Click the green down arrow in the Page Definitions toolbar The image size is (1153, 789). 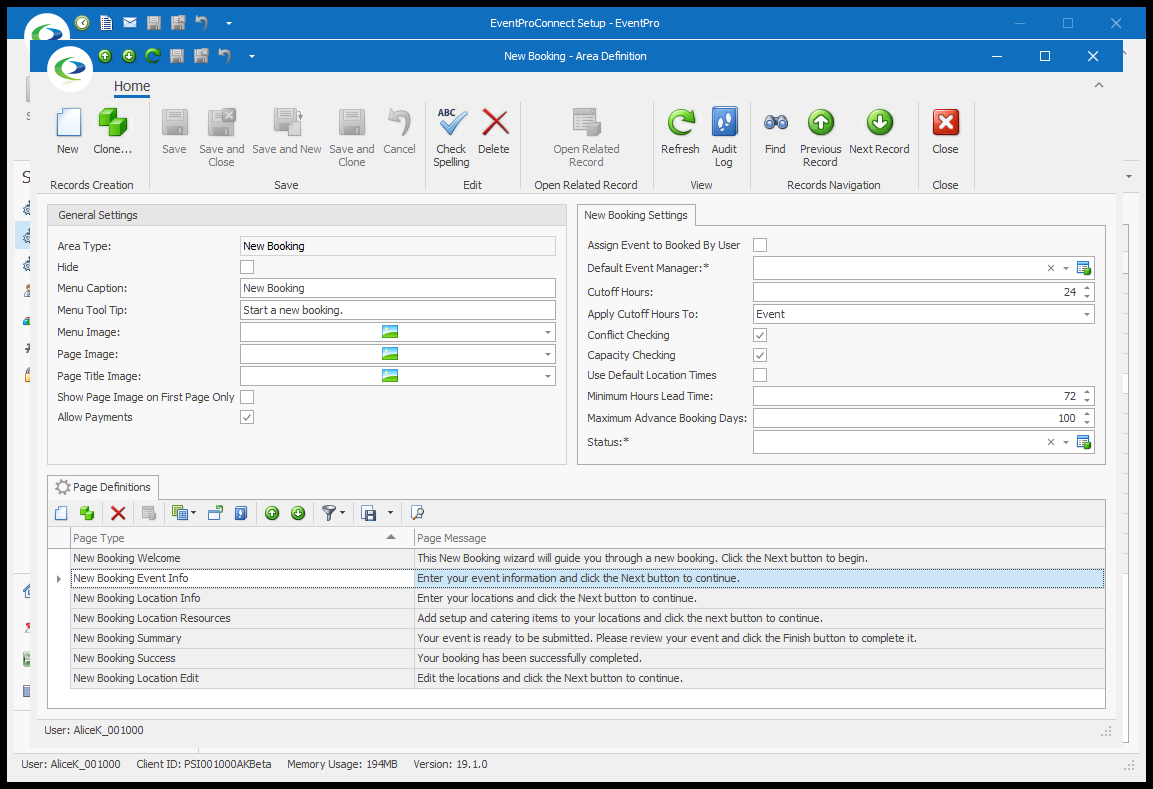pyautogui.click(x=298, y=513)
